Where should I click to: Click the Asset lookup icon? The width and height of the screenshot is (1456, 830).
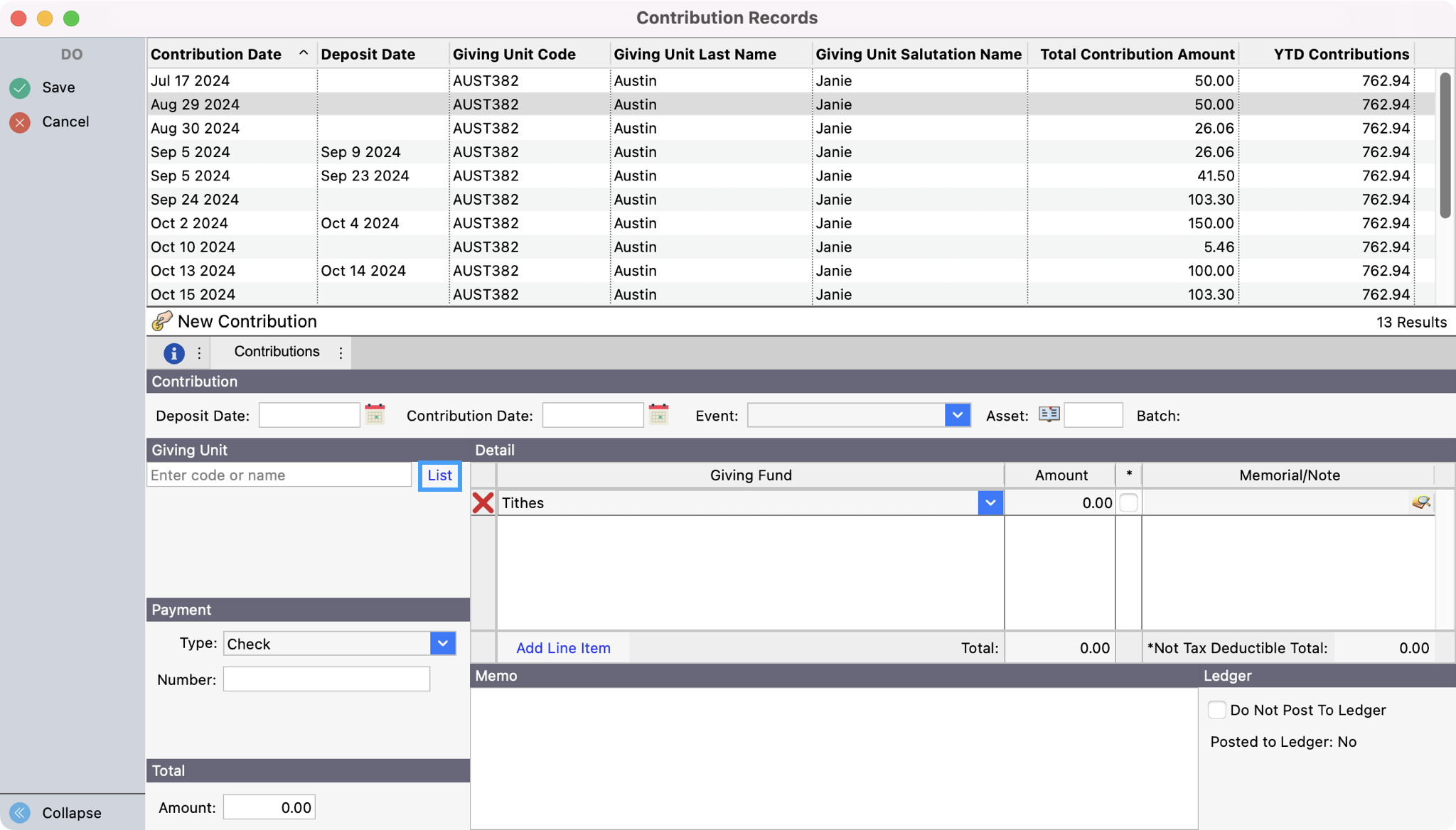click(1049, 414)
